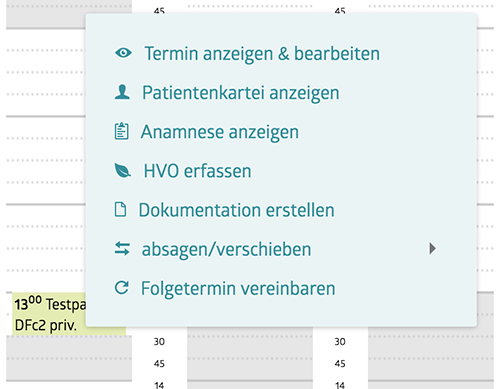Click the swap arrows icon for absagen/verschieben
Image resolution: width=500 pixels, height=389 pixels.
click(122, 249)
